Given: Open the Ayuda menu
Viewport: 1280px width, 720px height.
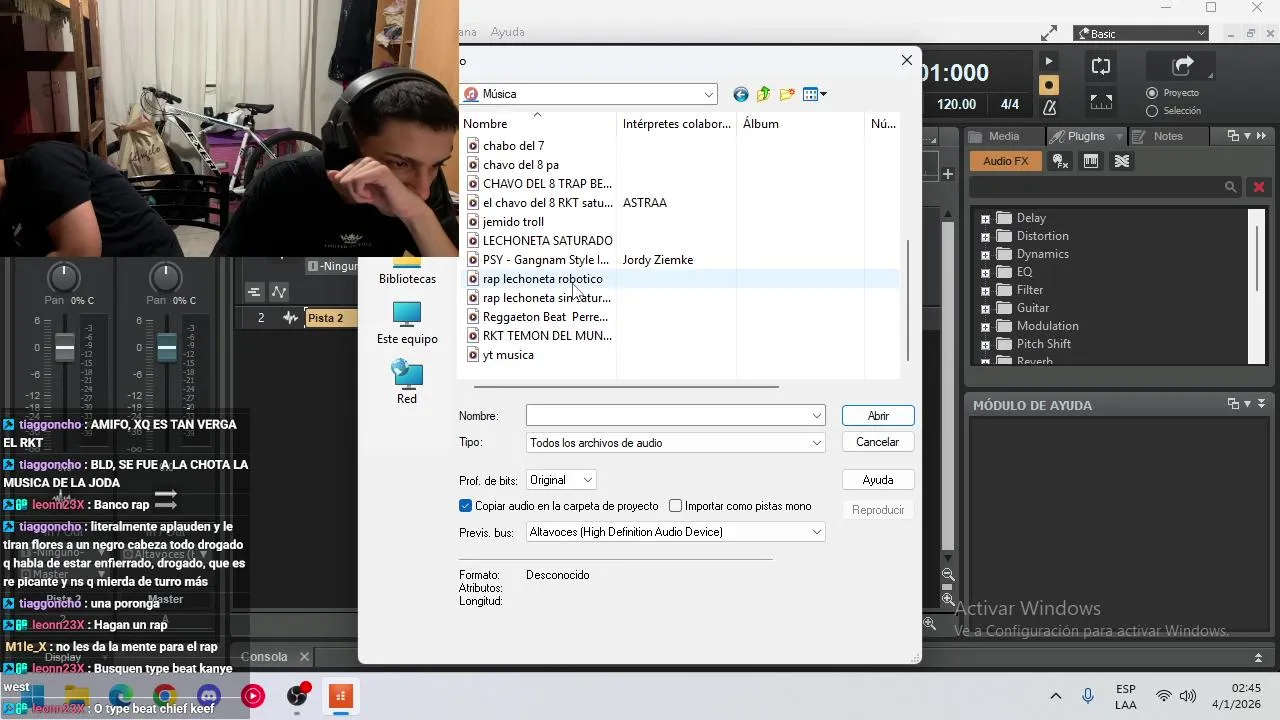Looking at the screenshot, I should pyautogui.click(x=508, y=32).
